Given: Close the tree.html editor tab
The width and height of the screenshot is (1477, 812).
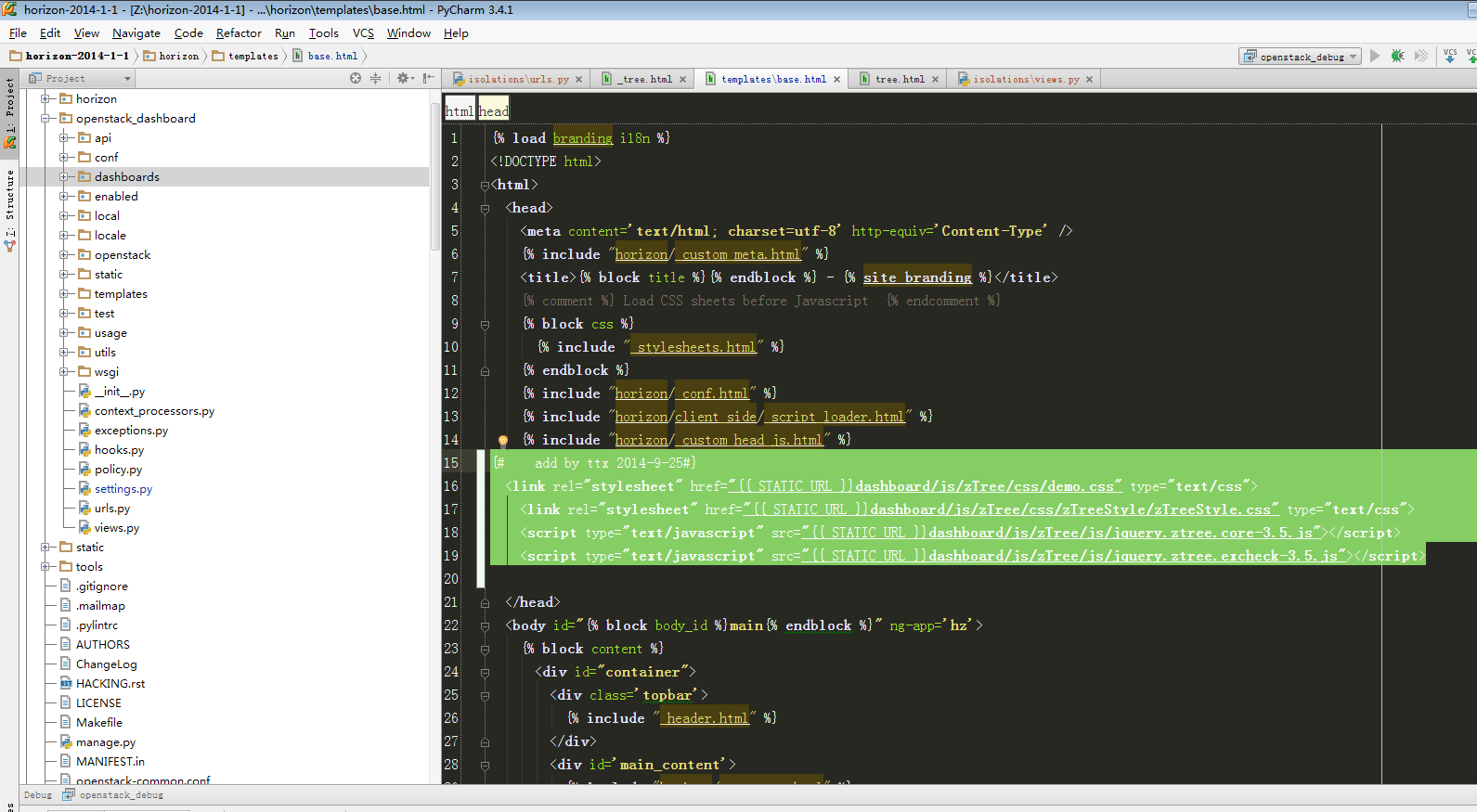Looking at the screenshot, I should [x=935, y=80].
